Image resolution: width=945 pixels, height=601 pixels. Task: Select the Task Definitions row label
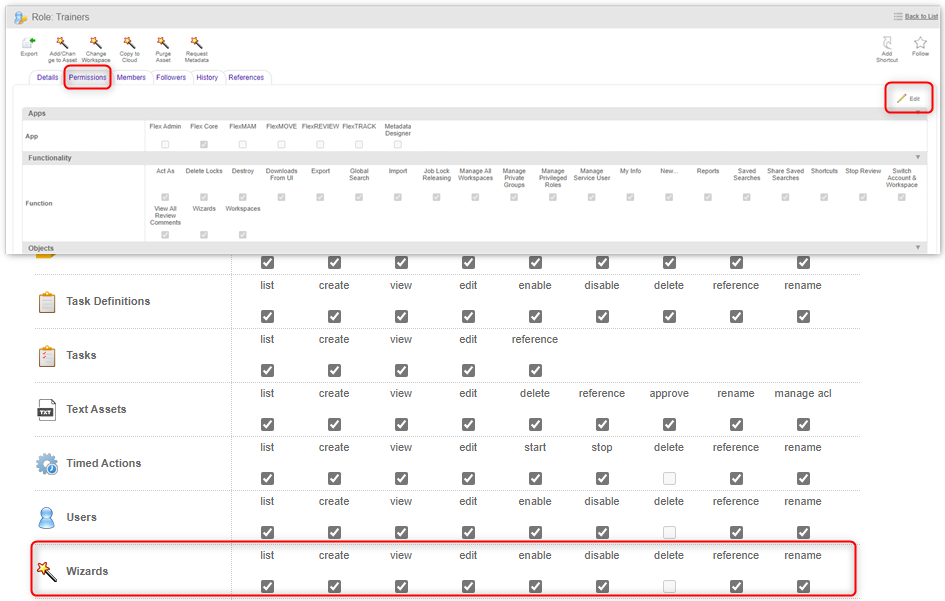108,301
